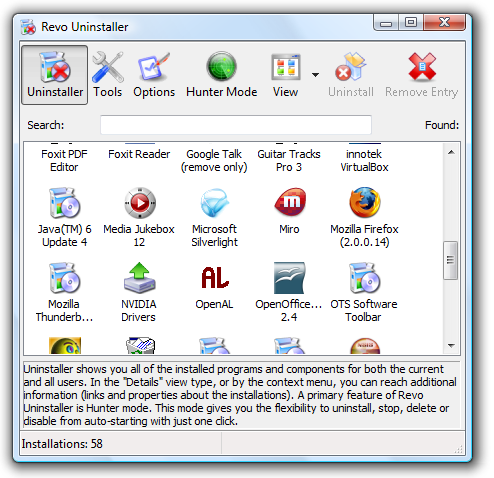Select the Mozilla Thunderbird icon
Screen dimensions: 494x478
point(64,278)
